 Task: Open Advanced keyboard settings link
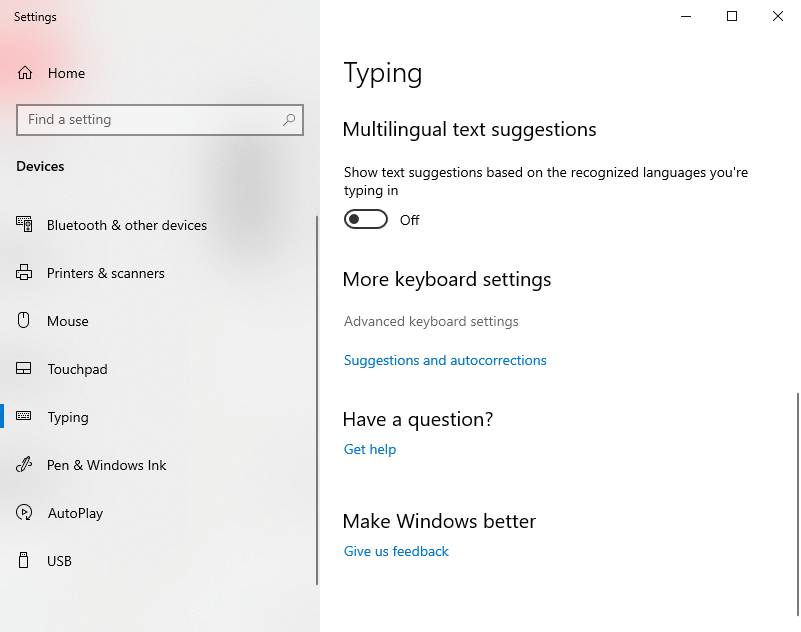(x=431, y=321)
